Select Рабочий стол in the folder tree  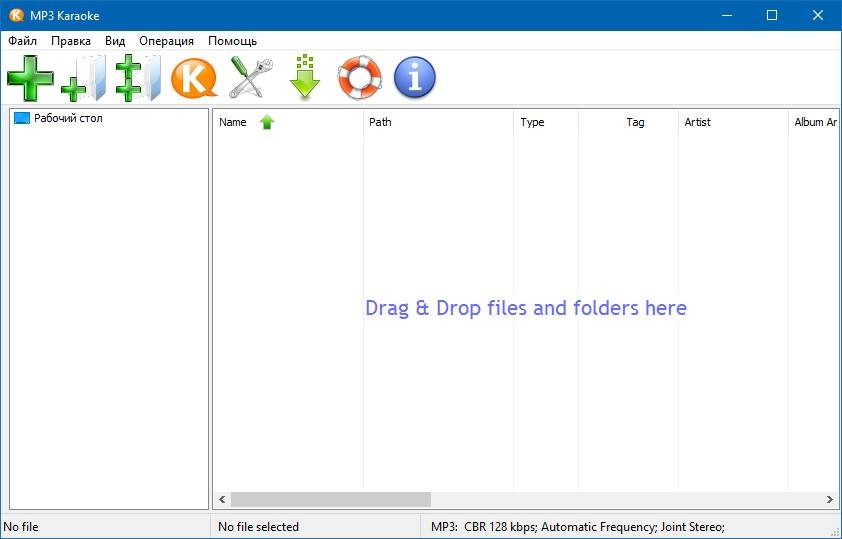click(68, 118)
